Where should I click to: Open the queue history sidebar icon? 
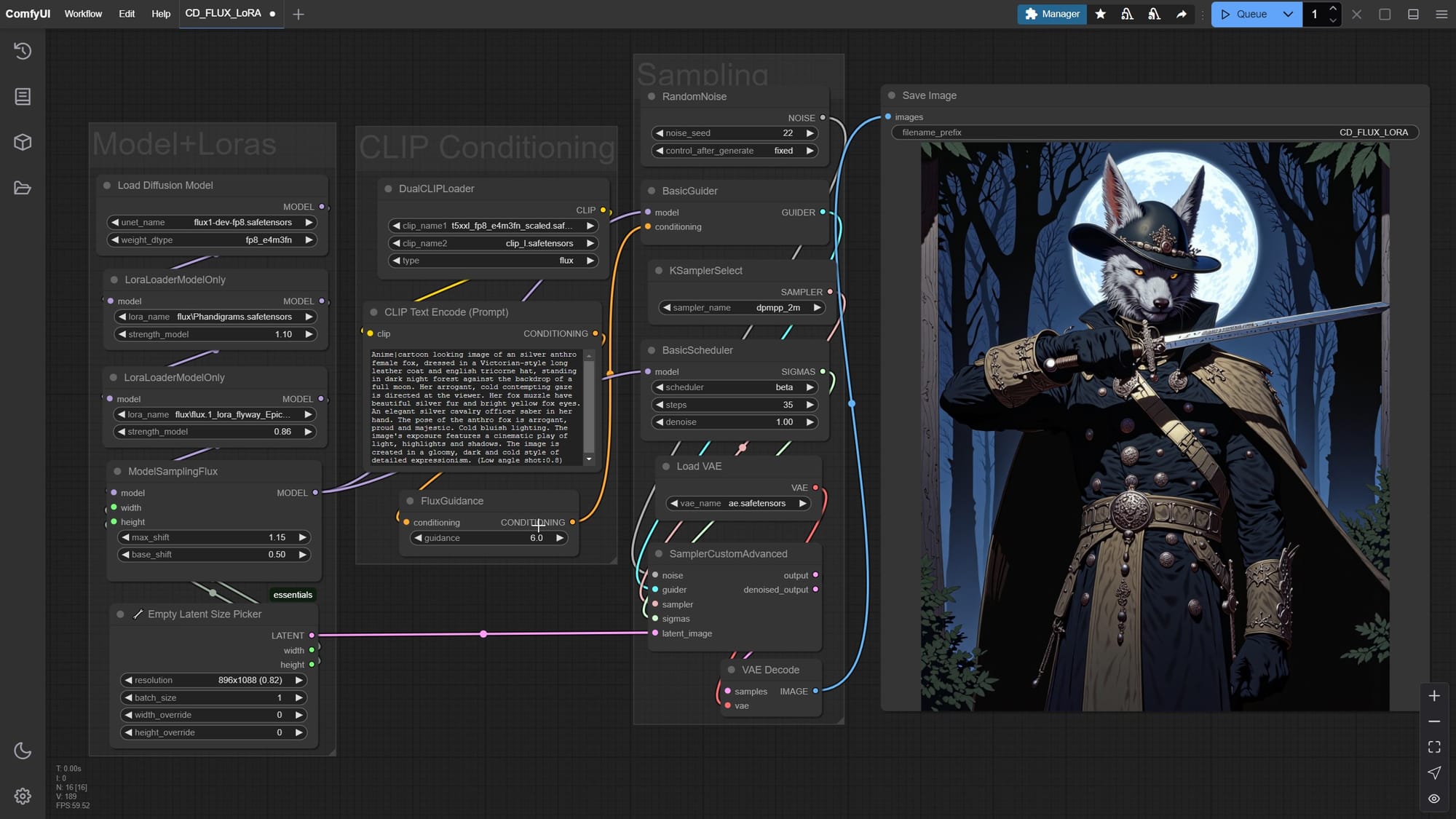point(23,51)
